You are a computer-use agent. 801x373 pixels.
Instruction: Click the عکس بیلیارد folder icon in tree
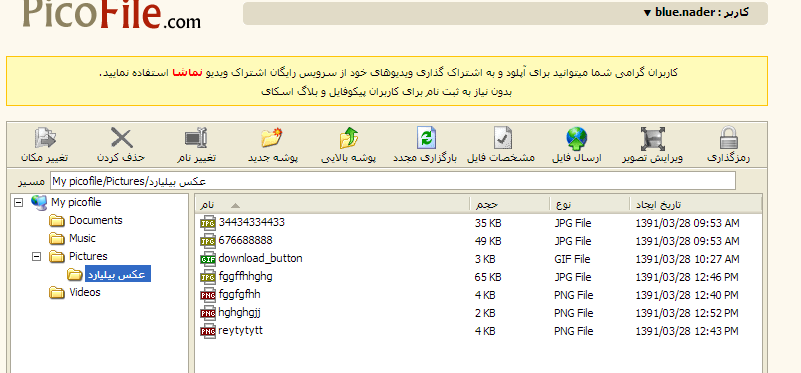(x=75, y=275)
